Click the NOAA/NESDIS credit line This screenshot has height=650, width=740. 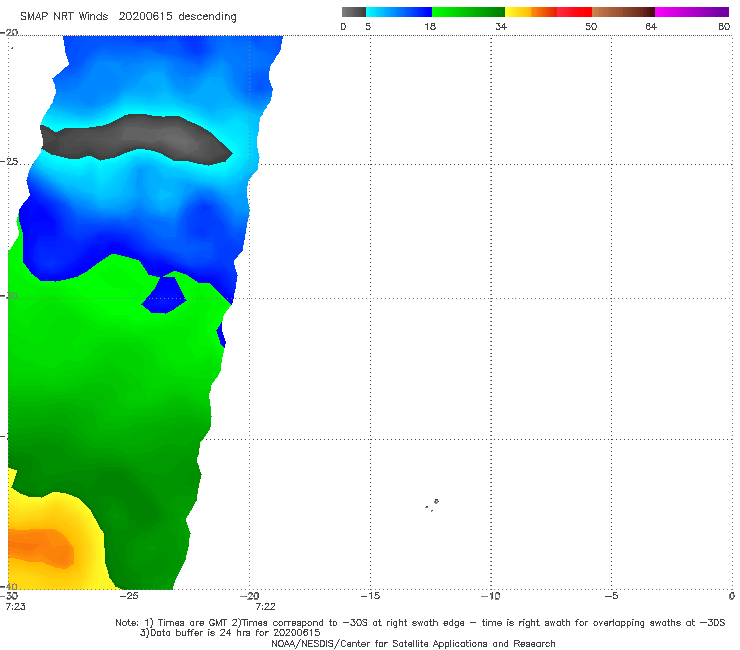pyautogui.click(x=413, y=644)
